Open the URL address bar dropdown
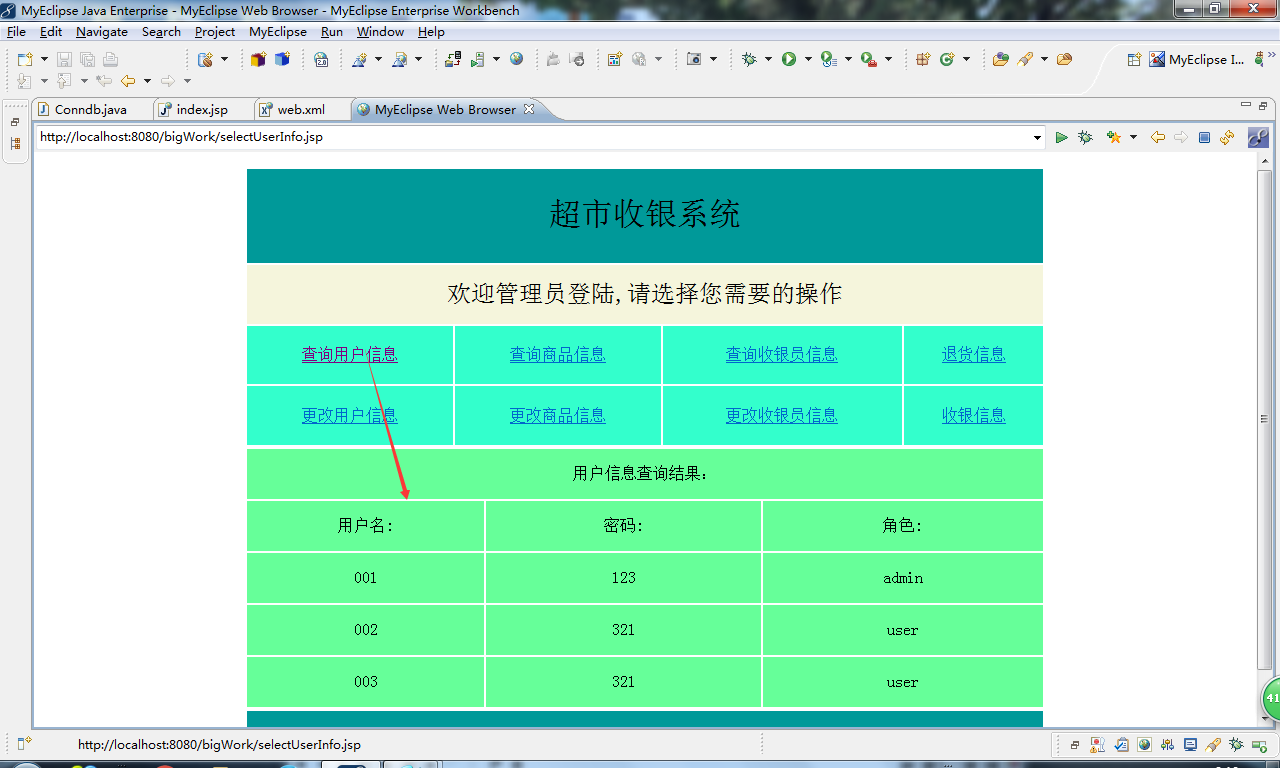This screenshot has width=1280, height=768. [x=1037, y=138]
